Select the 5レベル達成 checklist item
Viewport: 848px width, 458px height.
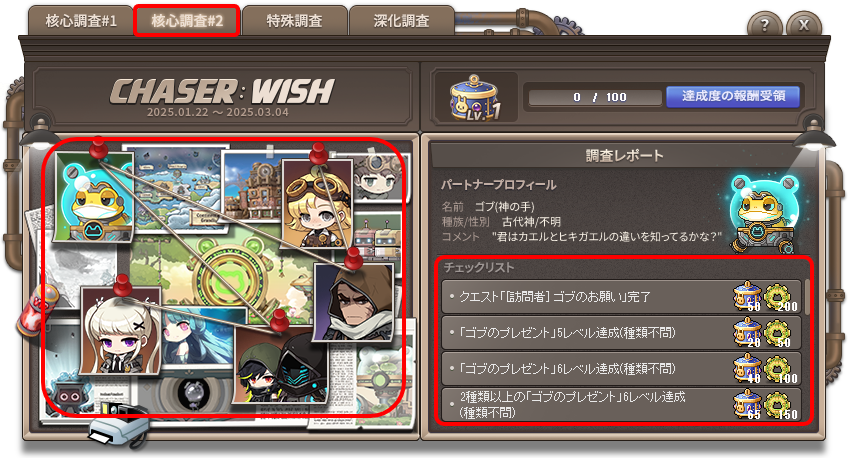click(x=621, y=332)
